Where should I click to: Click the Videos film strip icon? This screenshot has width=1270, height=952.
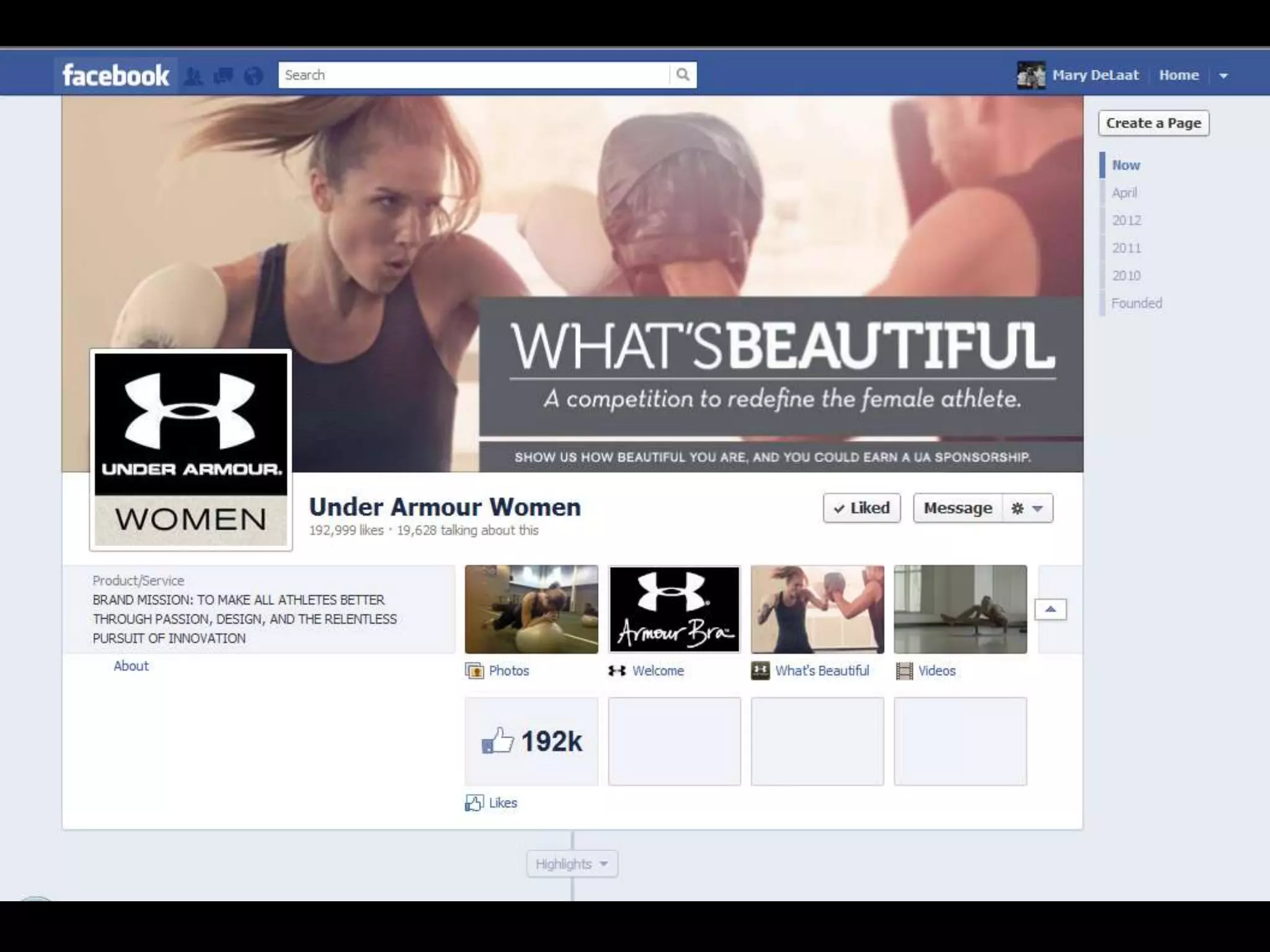(x=904, y=671)
